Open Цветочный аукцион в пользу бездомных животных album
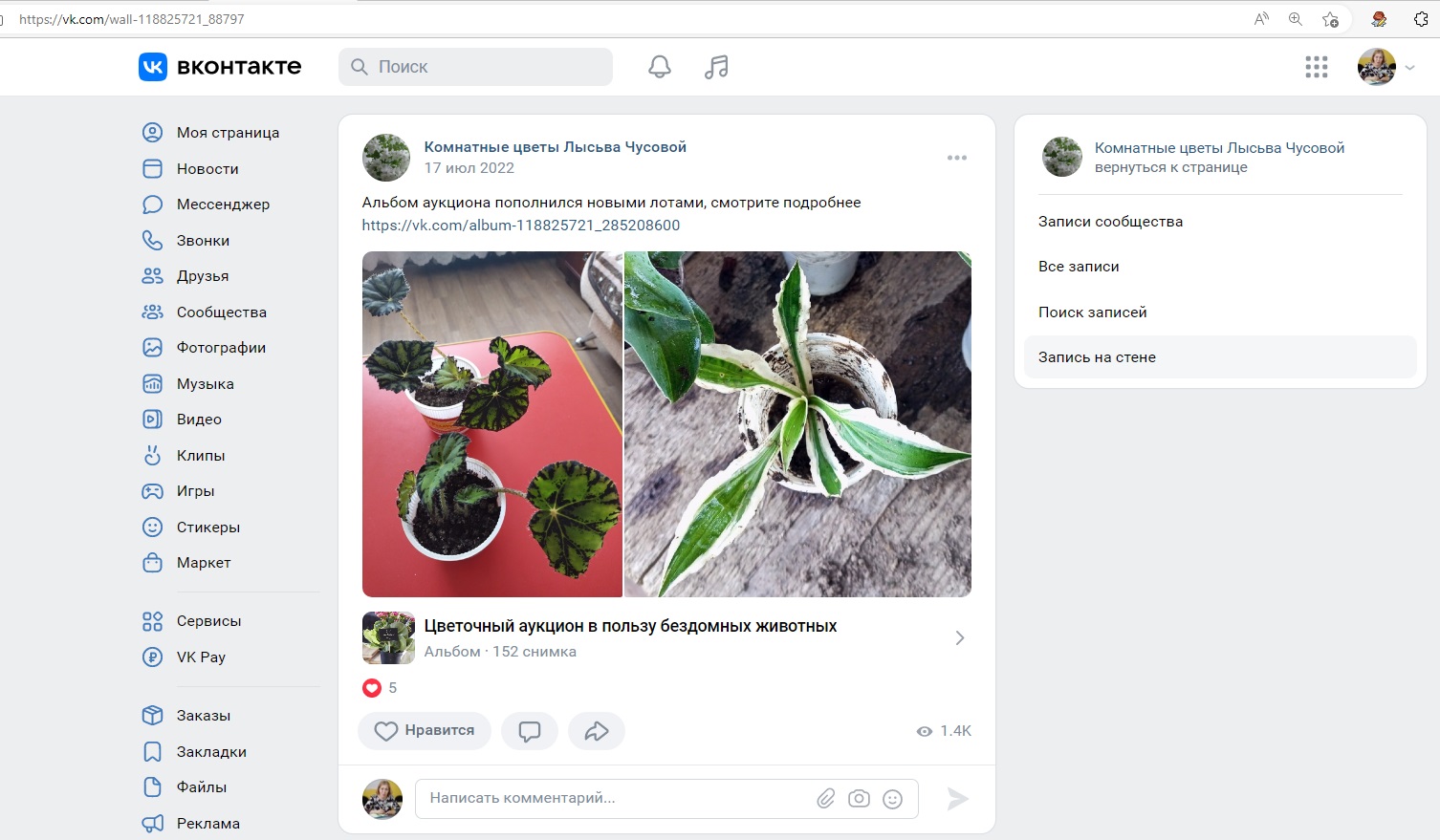Viewport: 1440px width, 840px height. [631, 626]
